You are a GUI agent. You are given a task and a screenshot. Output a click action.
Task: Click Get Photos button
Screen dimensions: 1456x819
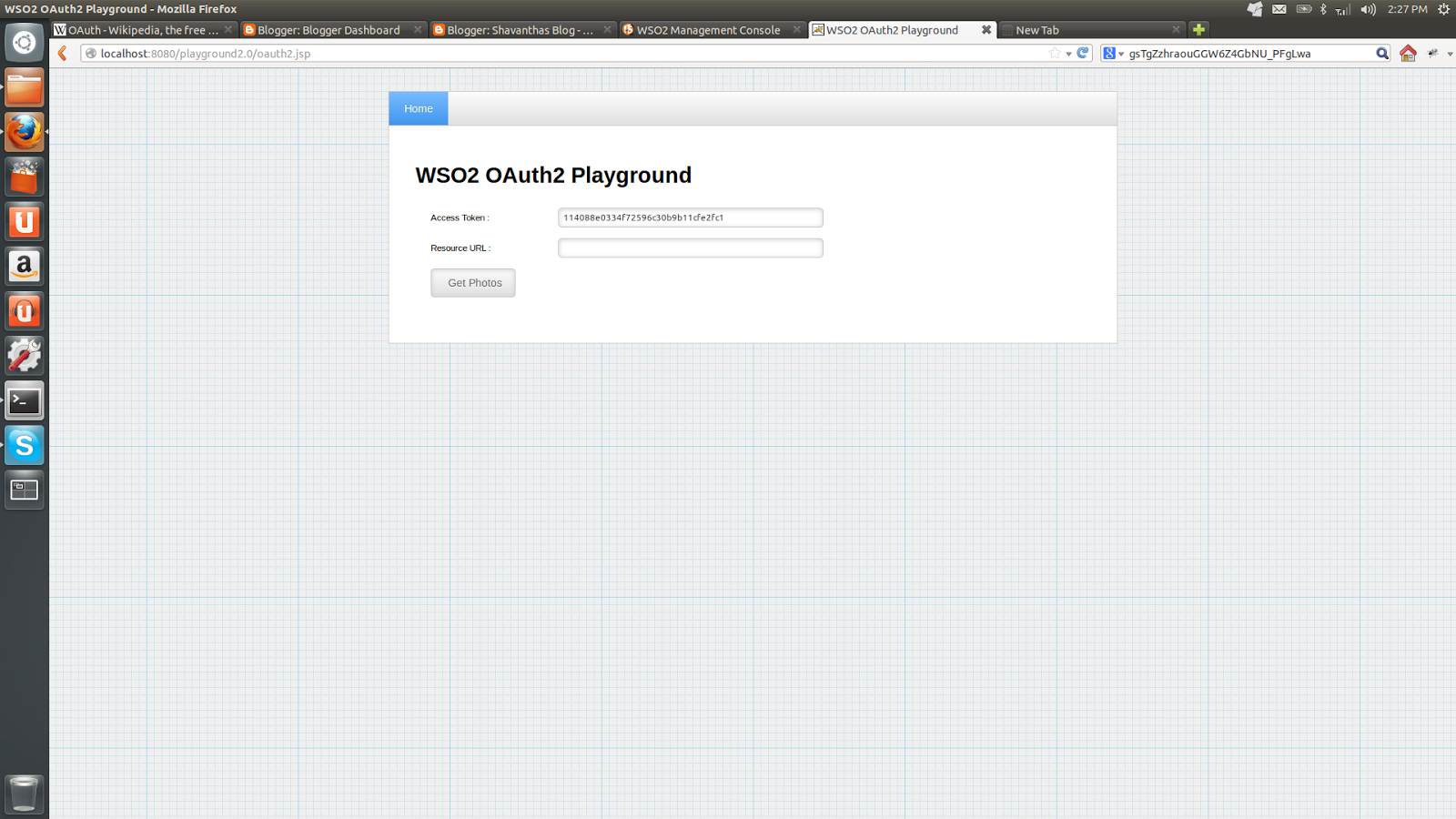pos(473,283)
